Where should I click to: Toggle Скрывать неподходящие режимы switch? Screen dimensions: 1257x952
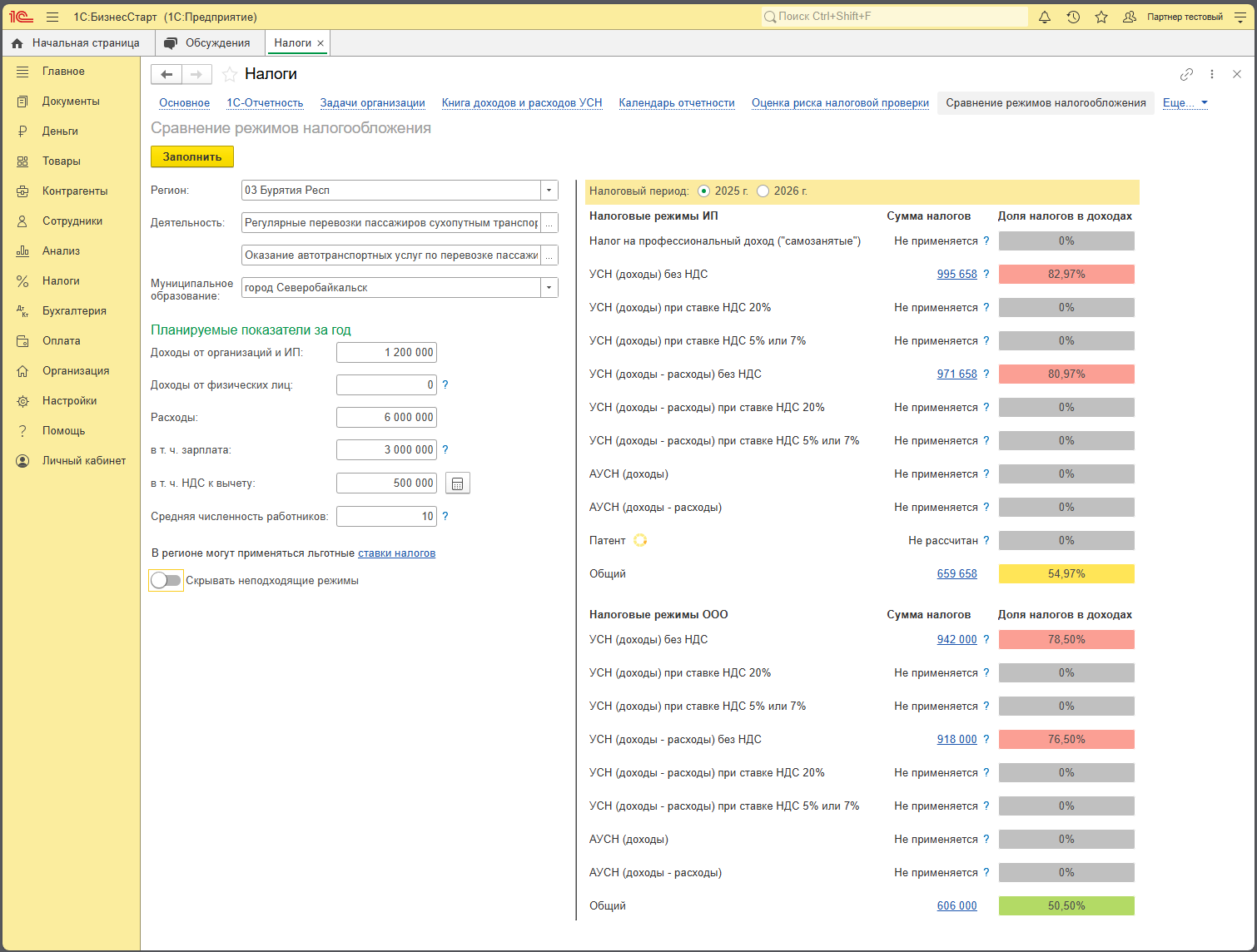point(166,581)
